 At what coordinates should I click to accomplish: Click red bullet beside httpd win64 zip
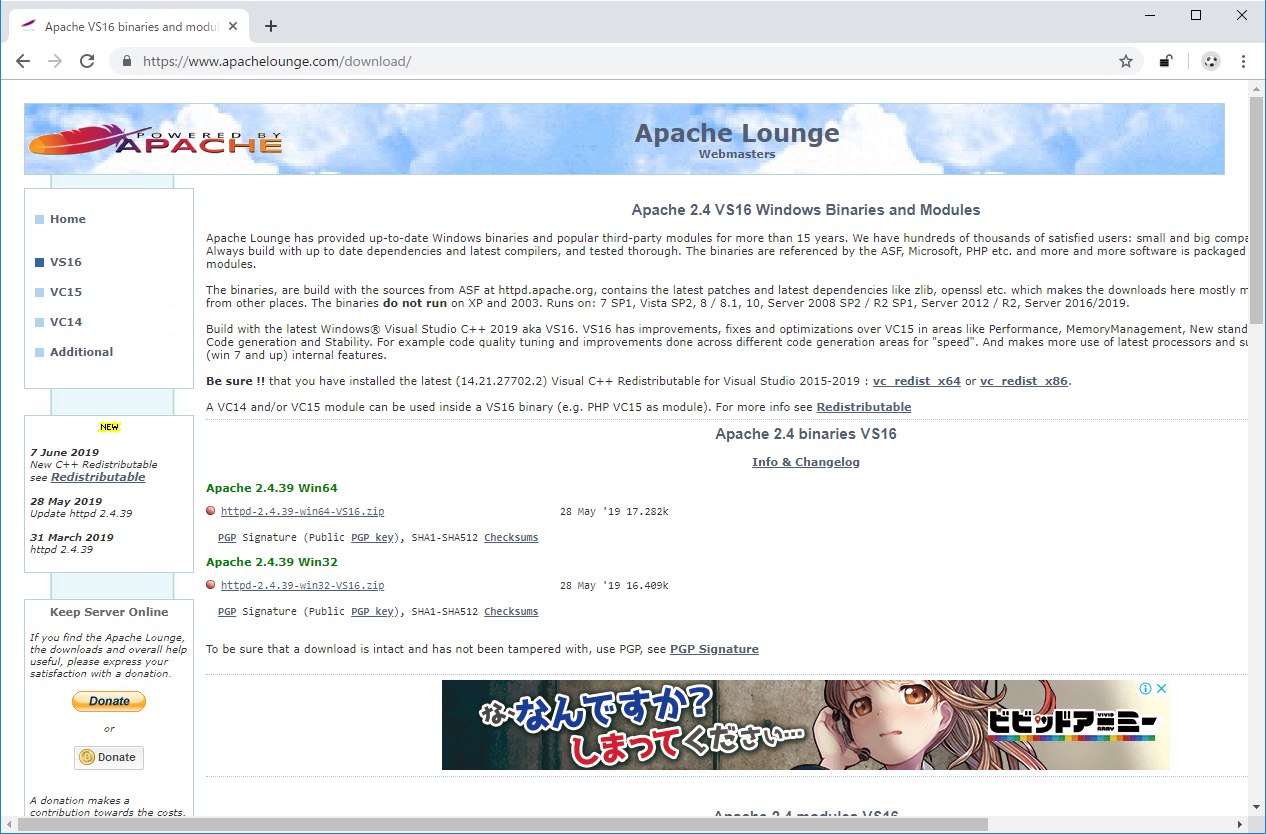tap(211, 511)
